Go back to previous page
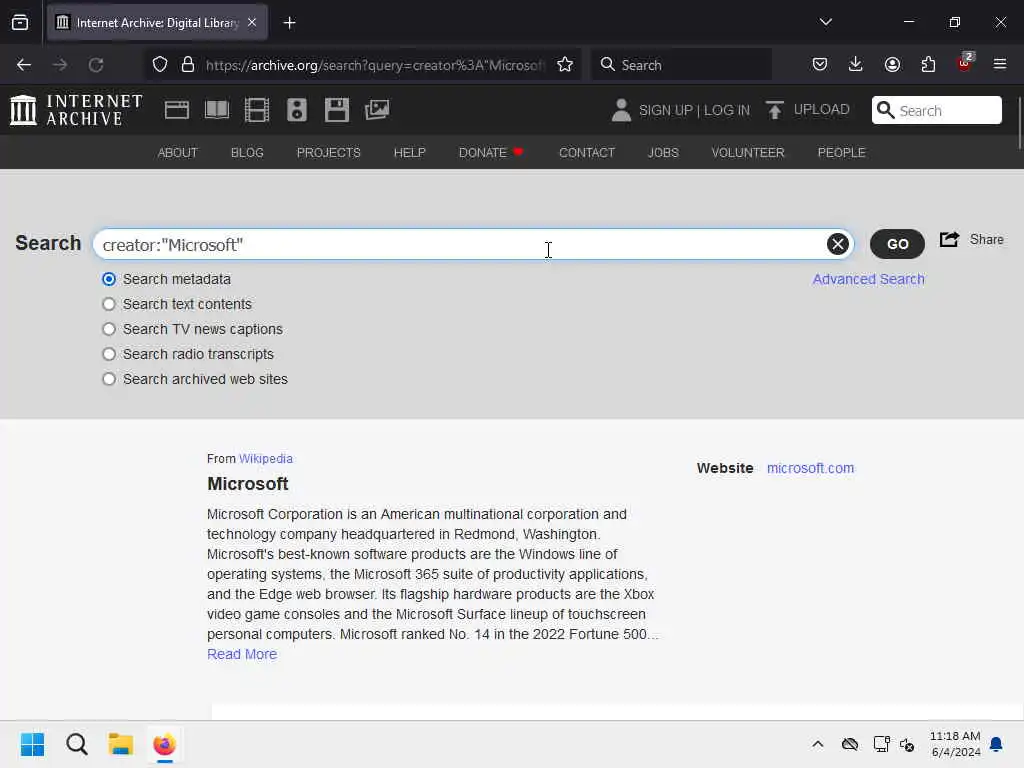 [24, 65]
